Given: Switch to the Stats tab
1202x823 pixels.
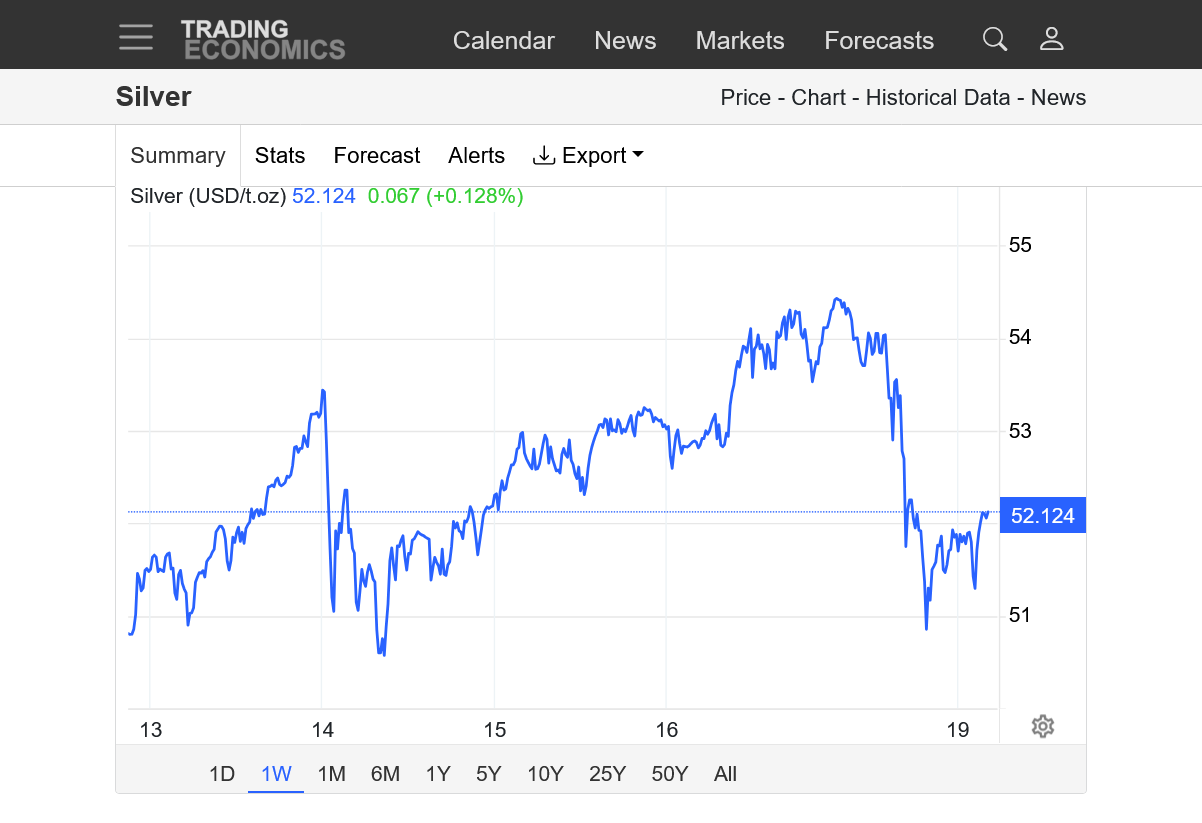Looking at the screenshot, I should pyautogui.click(x=280, y=156).
